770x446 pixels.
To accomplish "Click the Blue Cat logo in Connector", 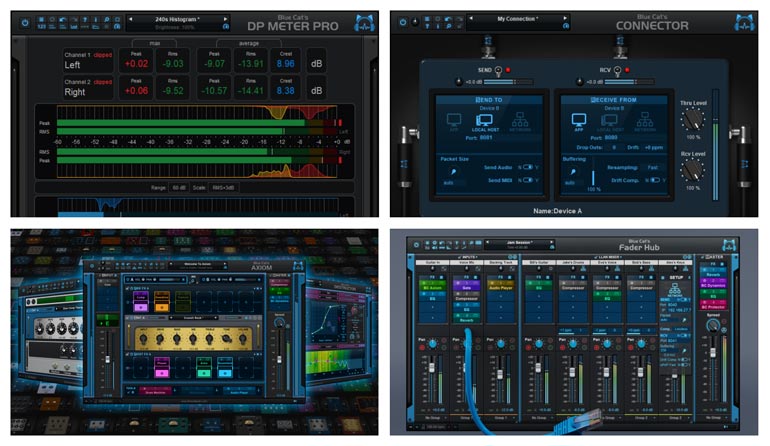I will pos(744,23).
